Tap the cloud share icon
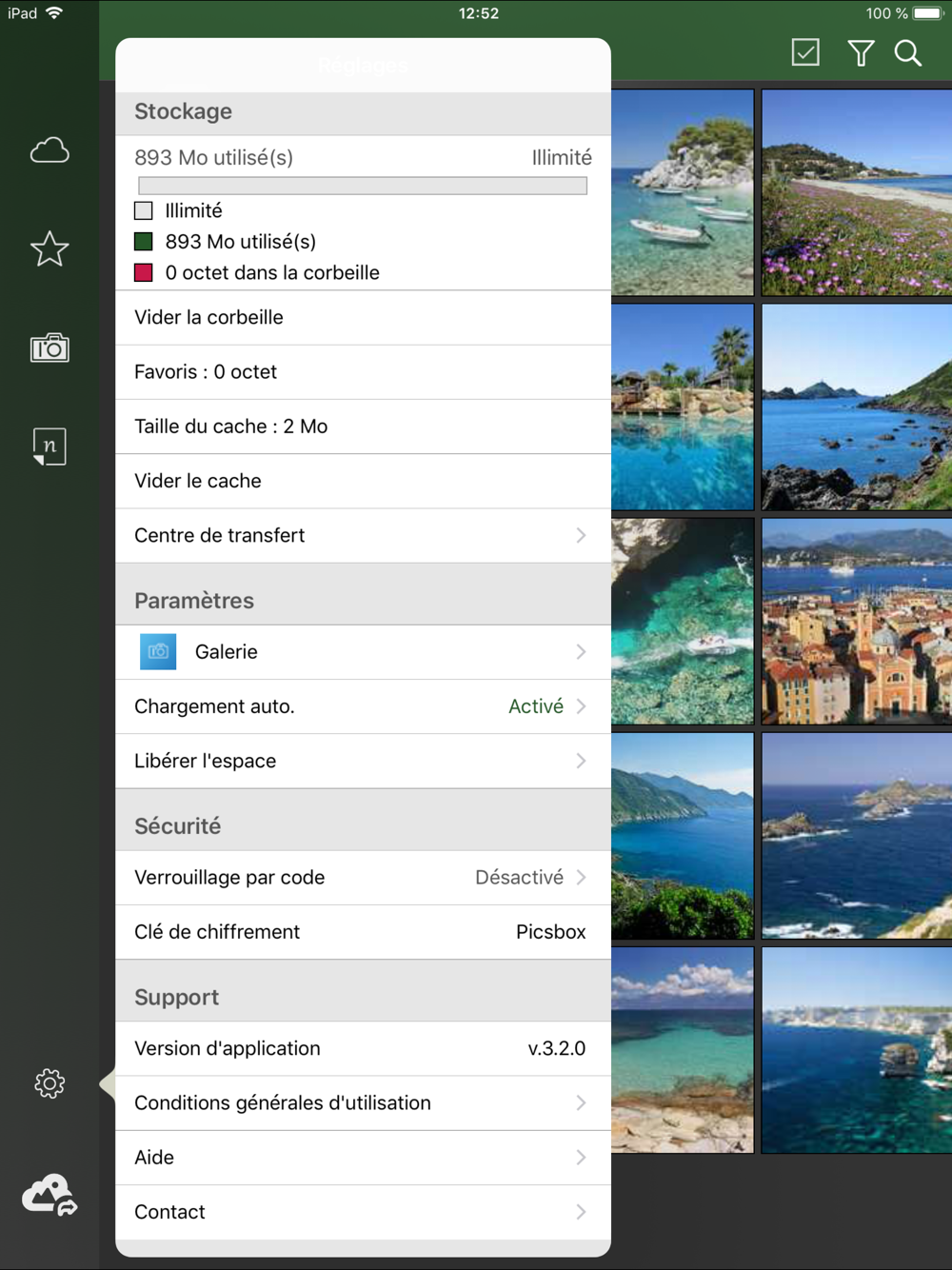Screen dimensions: 952x1270 [x=50, y=1194]
